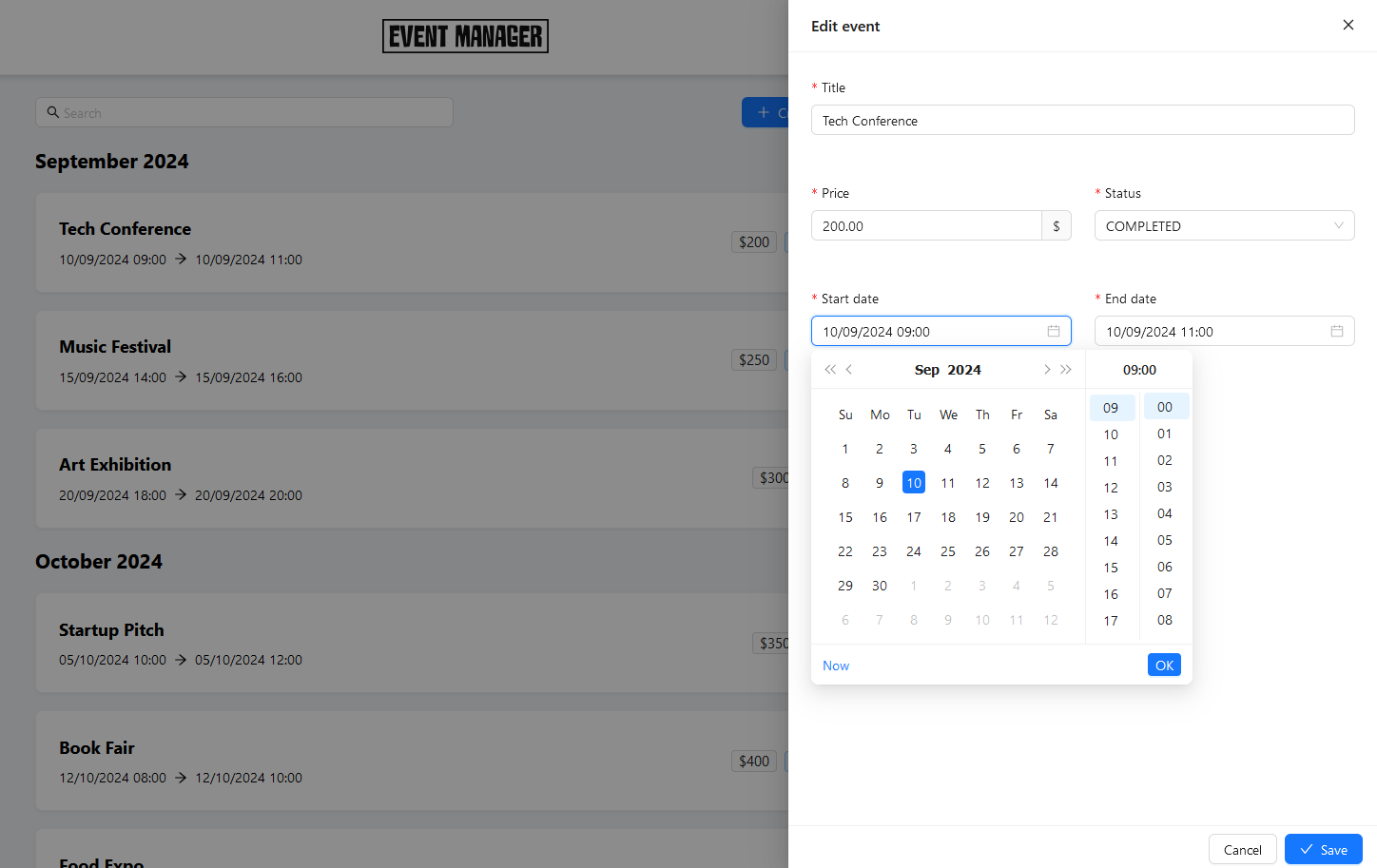This screenshot has height=868, width=1377.
Task: Go to previous year in date picker
Action: [x=830, y=370]
